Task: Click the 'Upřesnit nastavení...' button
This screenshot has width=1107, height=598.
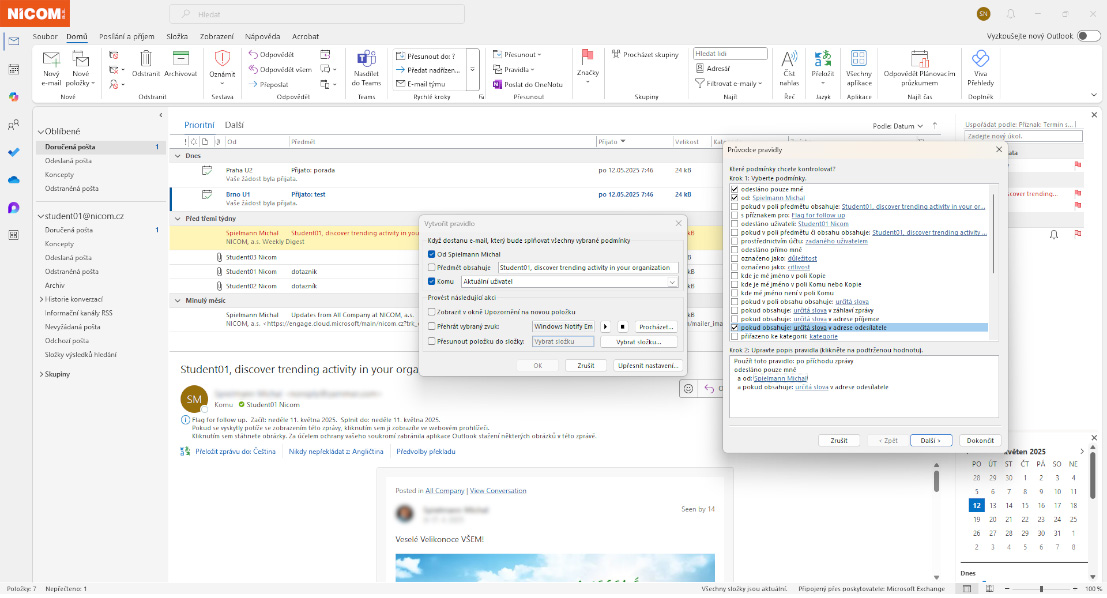Action: [646, 366]
